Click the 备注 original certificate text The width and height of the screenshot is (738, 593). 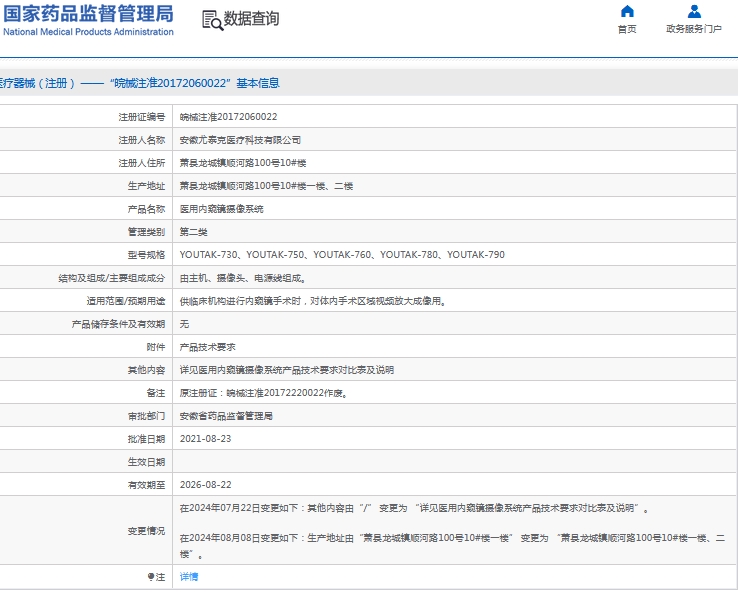(264, 393)
